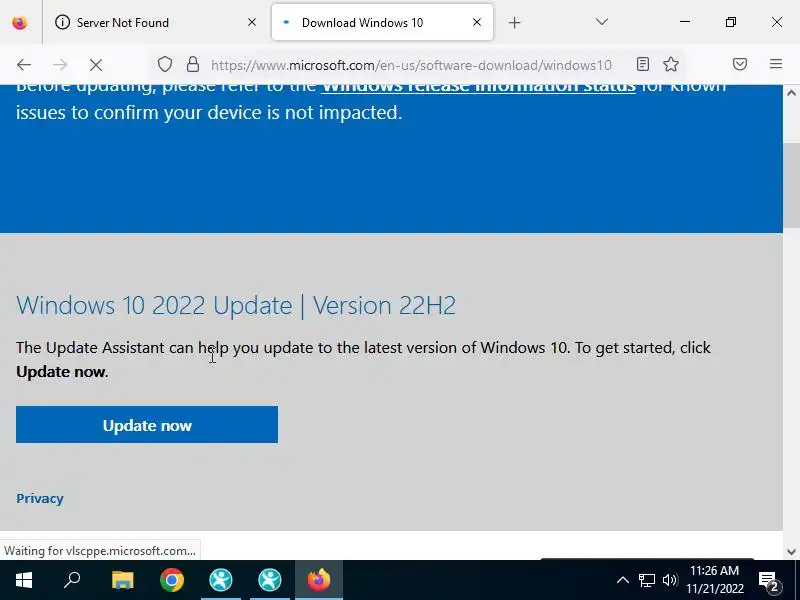800x600 pixels.
Task: Open taskbar search
Action: (72, 580)
